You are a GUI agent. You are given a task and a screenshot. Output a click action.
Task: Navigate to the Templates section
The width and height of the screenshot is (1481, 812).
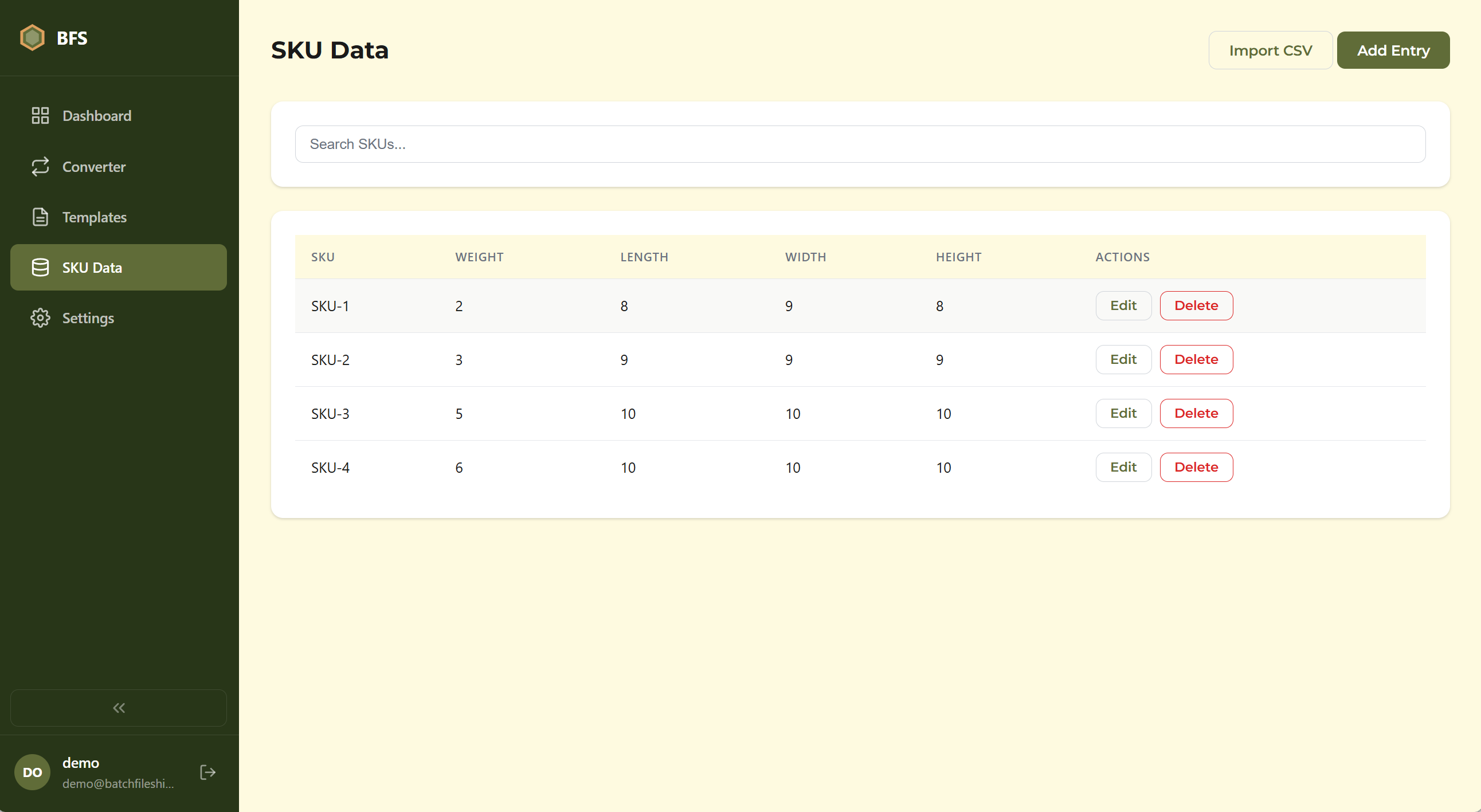(95, 217)
